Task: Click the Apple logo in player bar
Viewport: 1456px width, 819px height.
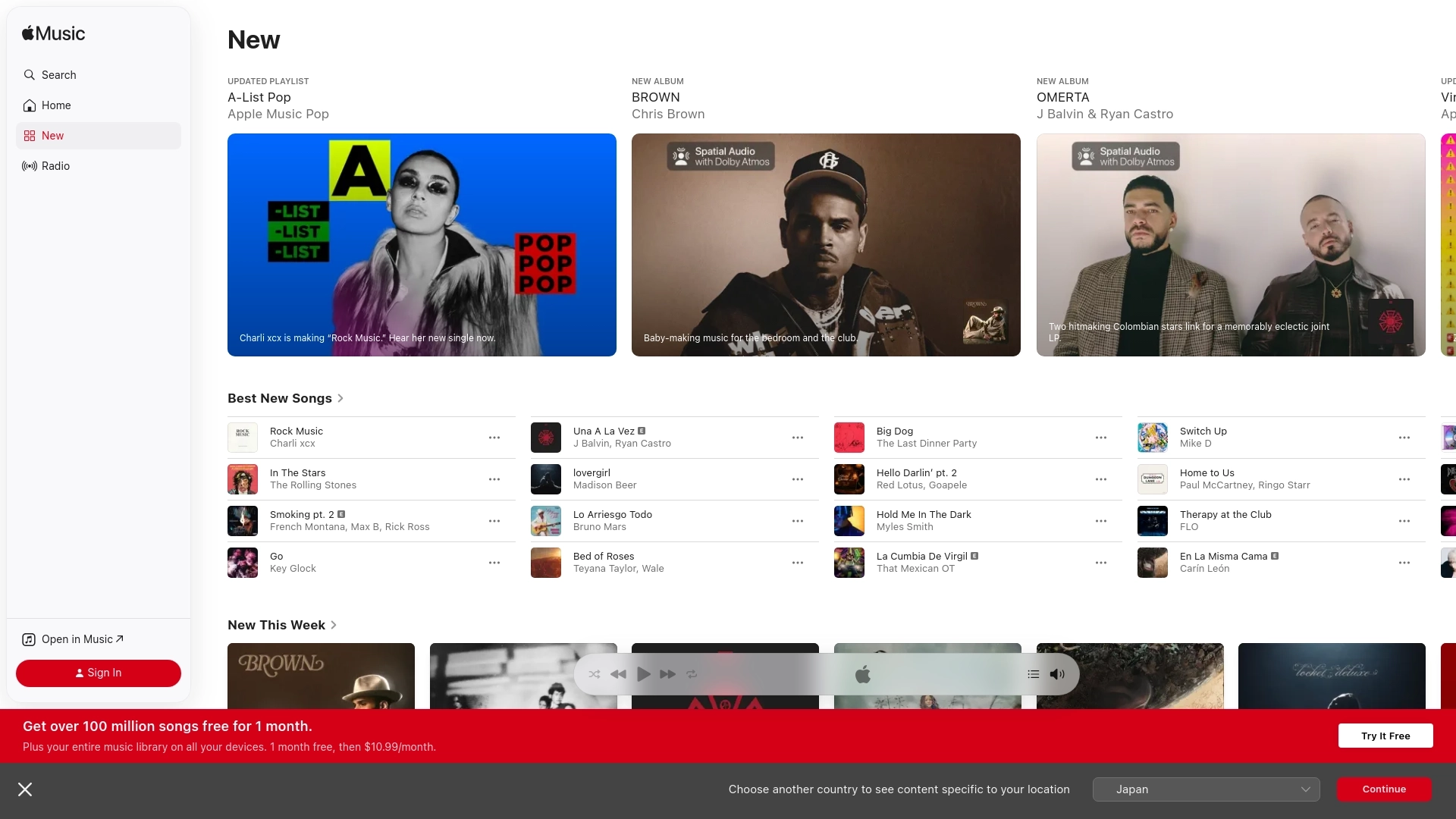Action: 863,674
